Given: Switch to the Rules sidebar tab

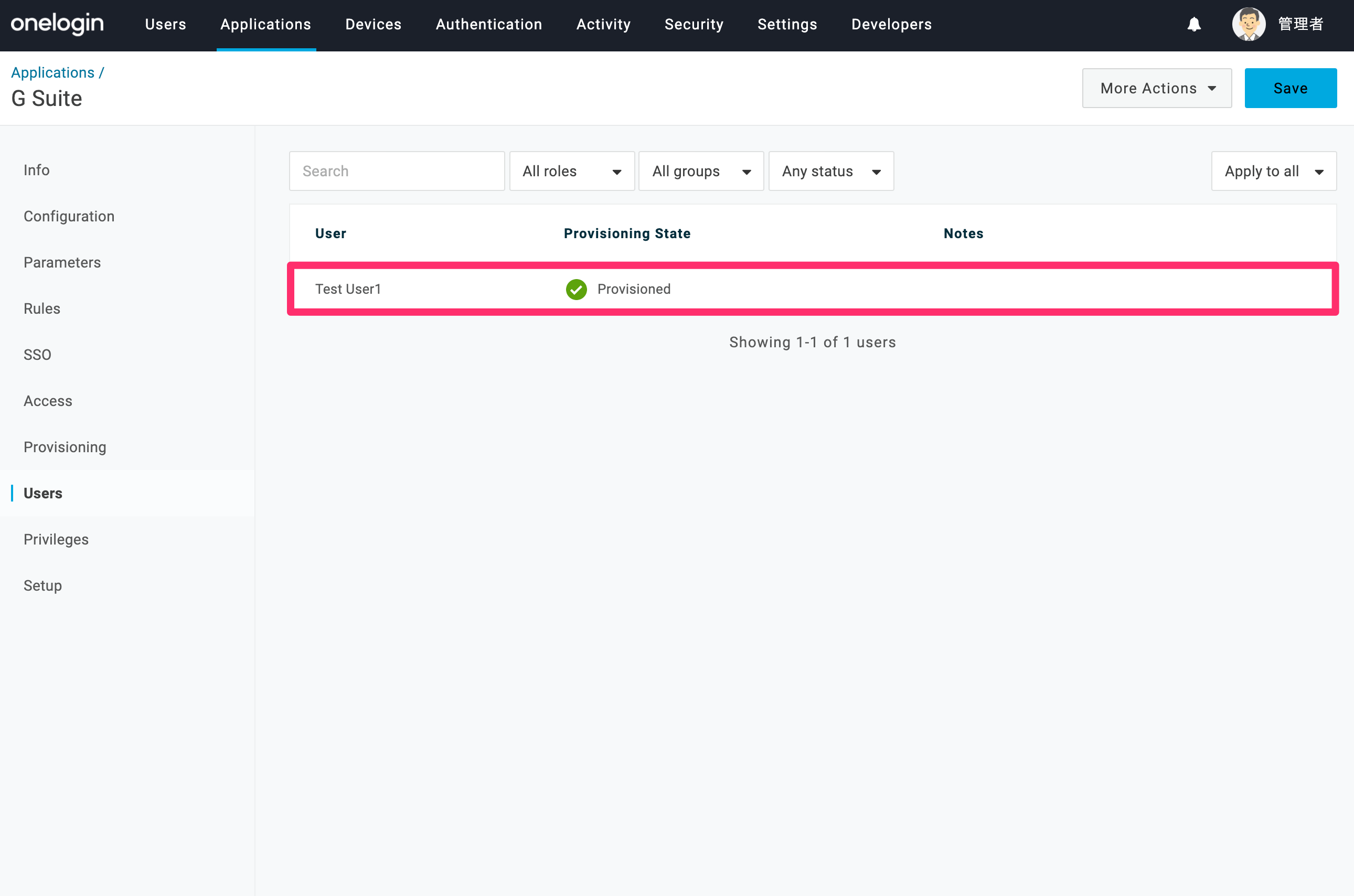Looking at the screenshot, I should (x=41, y=308).
